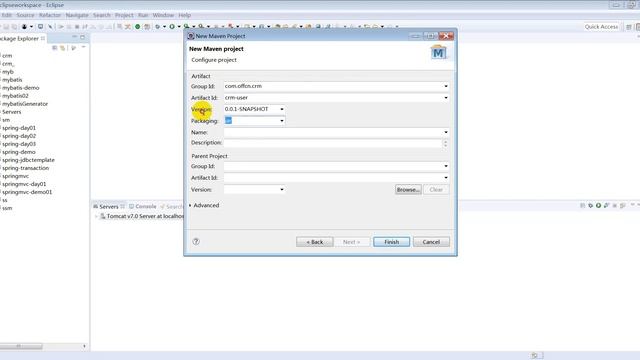Select the Servers project in Package Explorer

point(11,112)
